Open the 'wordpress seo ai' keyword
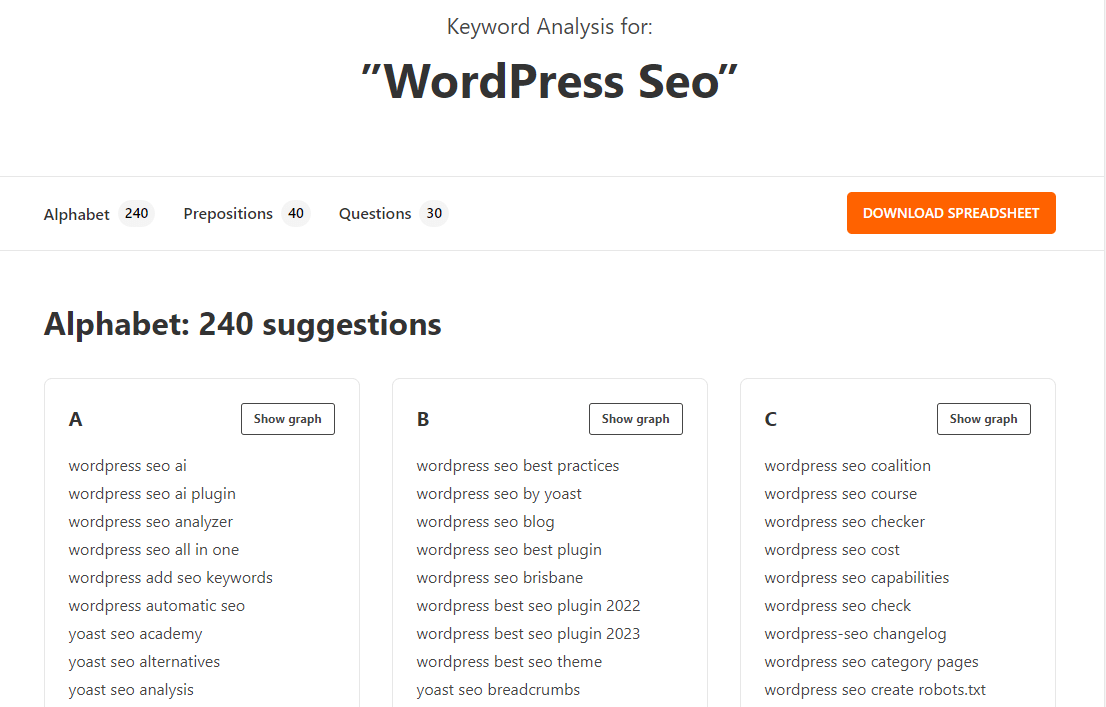Screen dimensions: 1106x707 click(x=127, y=465)
